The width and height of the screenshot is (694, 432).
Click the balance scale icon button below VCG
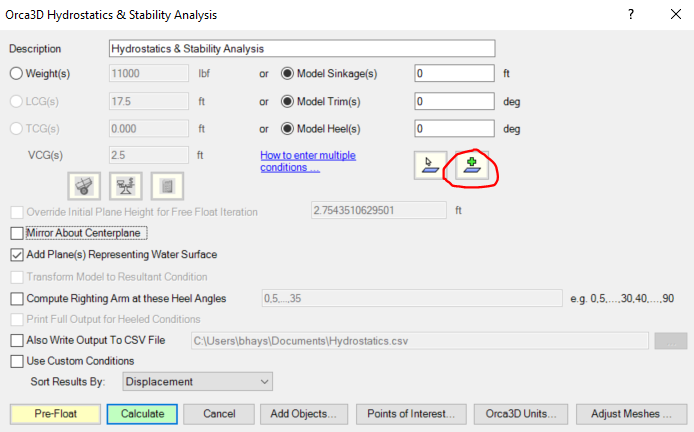pos(126,186)
